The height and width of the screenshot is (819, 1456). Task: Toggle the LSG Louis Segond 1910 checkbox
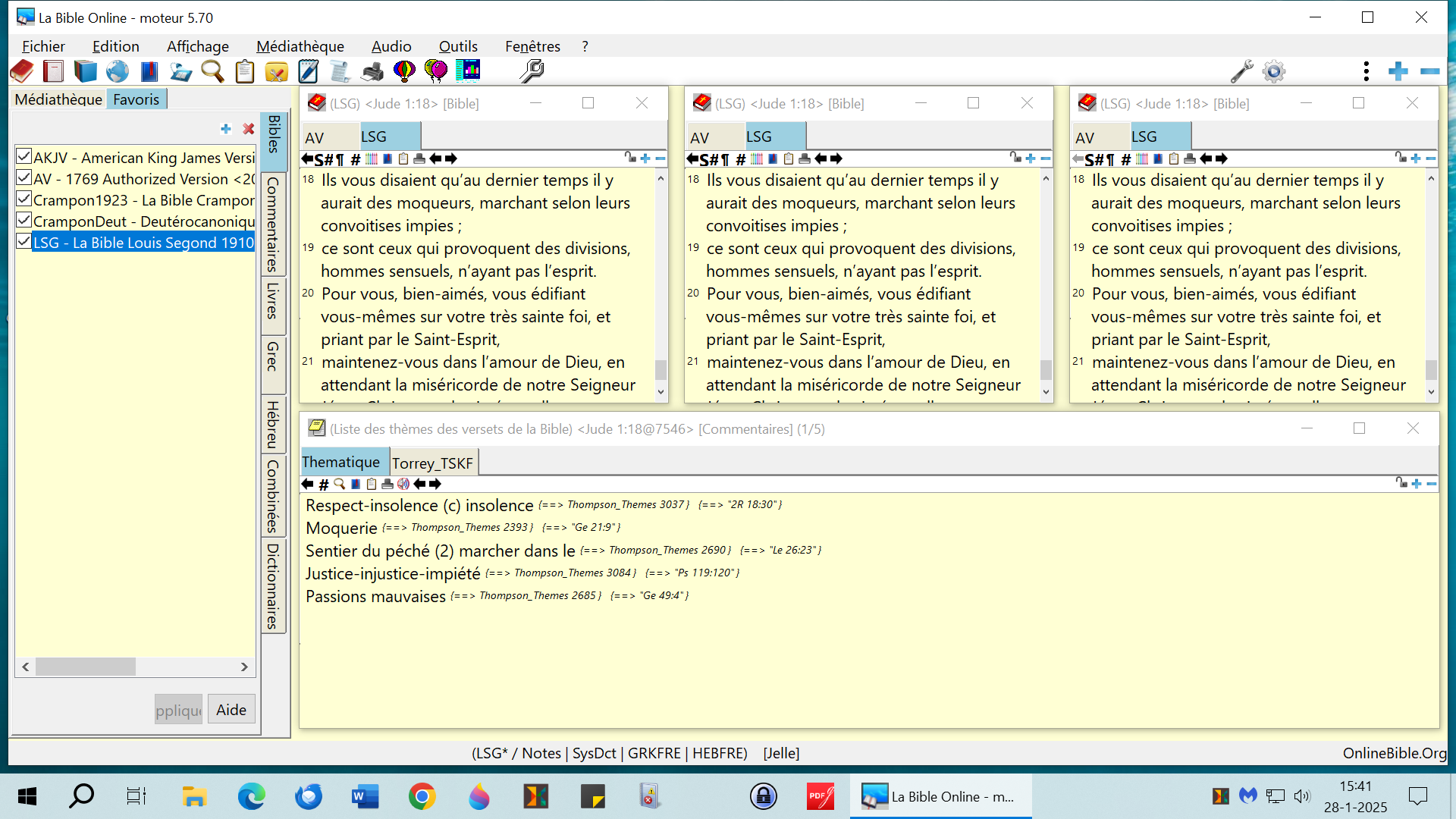[24, 242]
